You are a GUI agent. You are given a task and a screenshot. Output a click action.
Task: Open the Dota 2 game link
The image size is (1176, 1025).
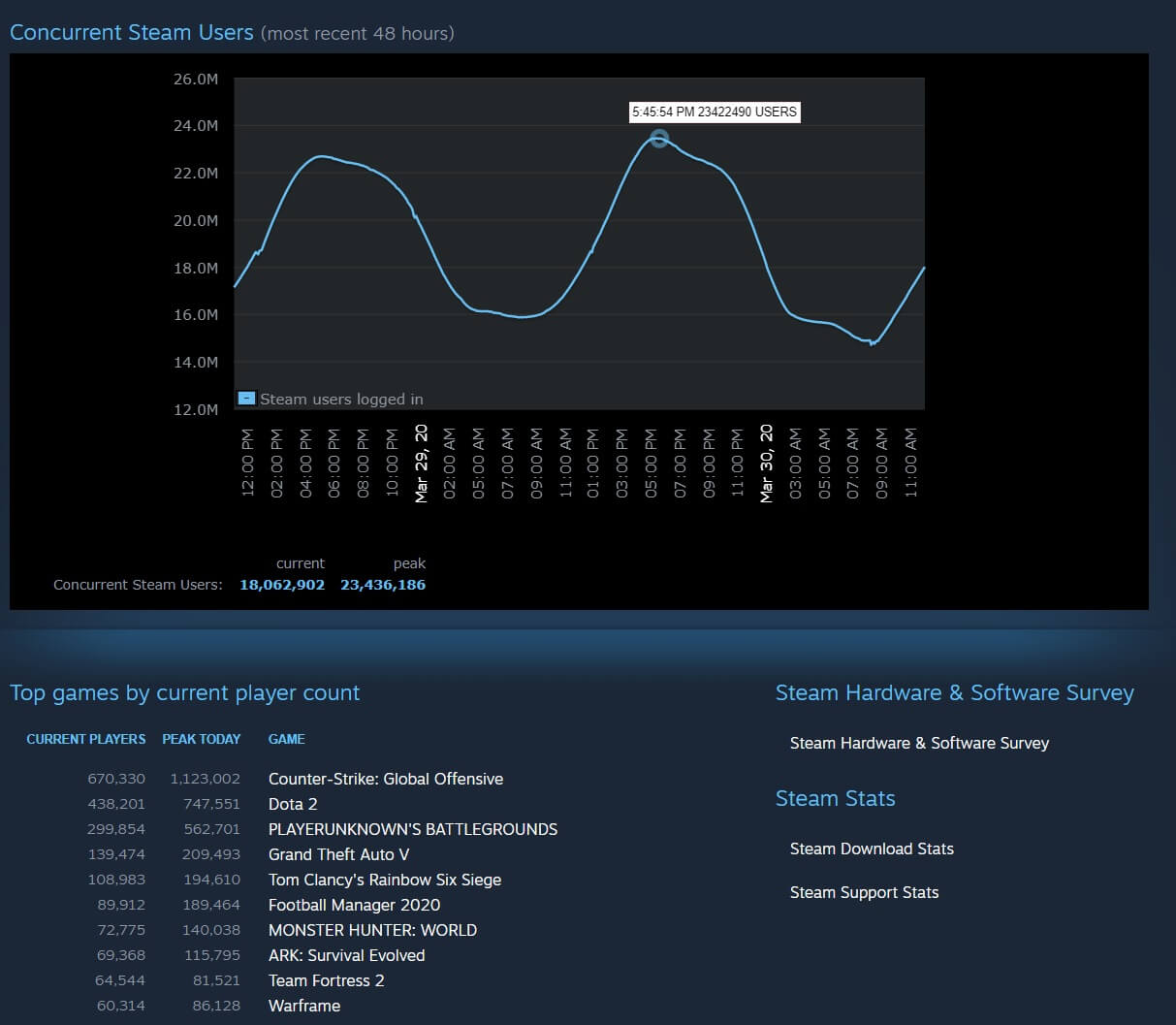[293, 804]
